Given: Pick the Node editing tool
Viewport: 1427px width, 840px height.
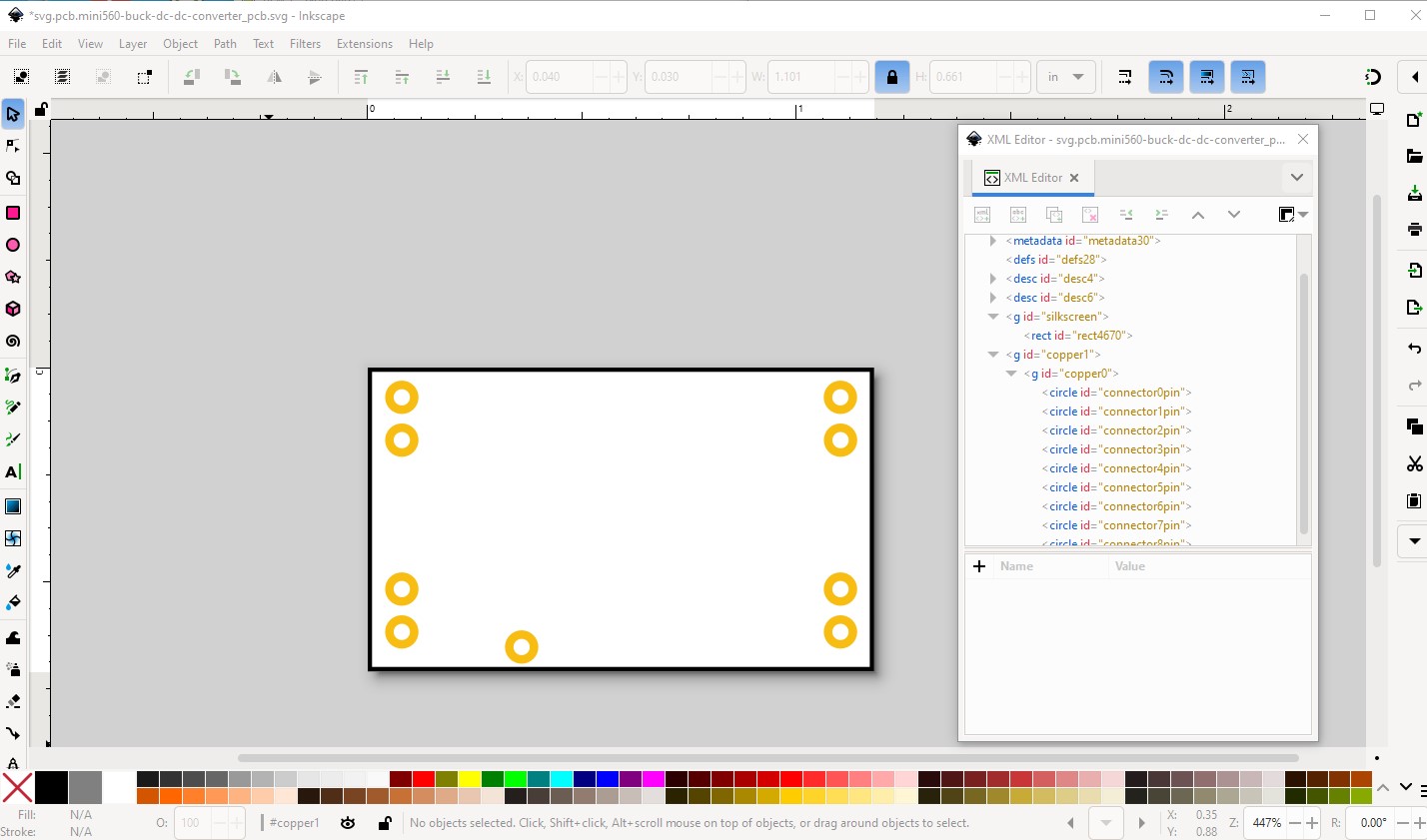Looking at the screenshot, I should pos(13,146).
